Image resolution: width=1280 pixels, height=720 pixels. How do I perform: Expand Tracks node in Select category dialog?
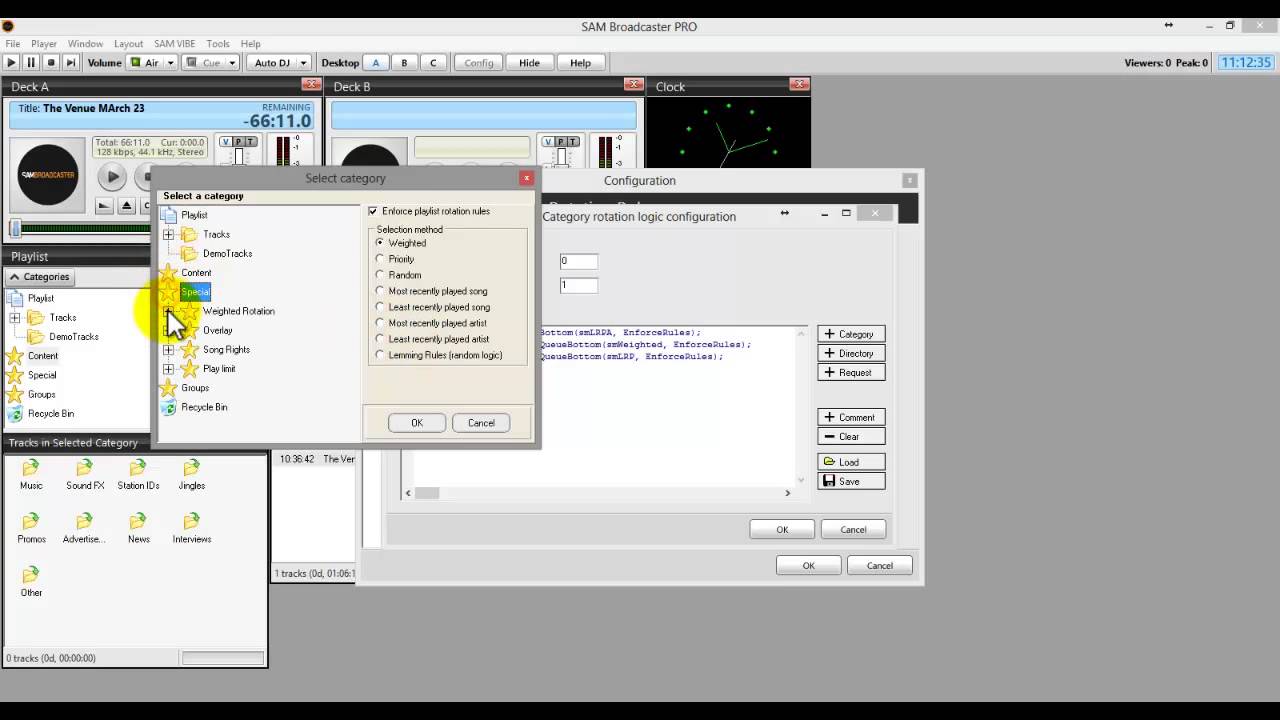168,234
